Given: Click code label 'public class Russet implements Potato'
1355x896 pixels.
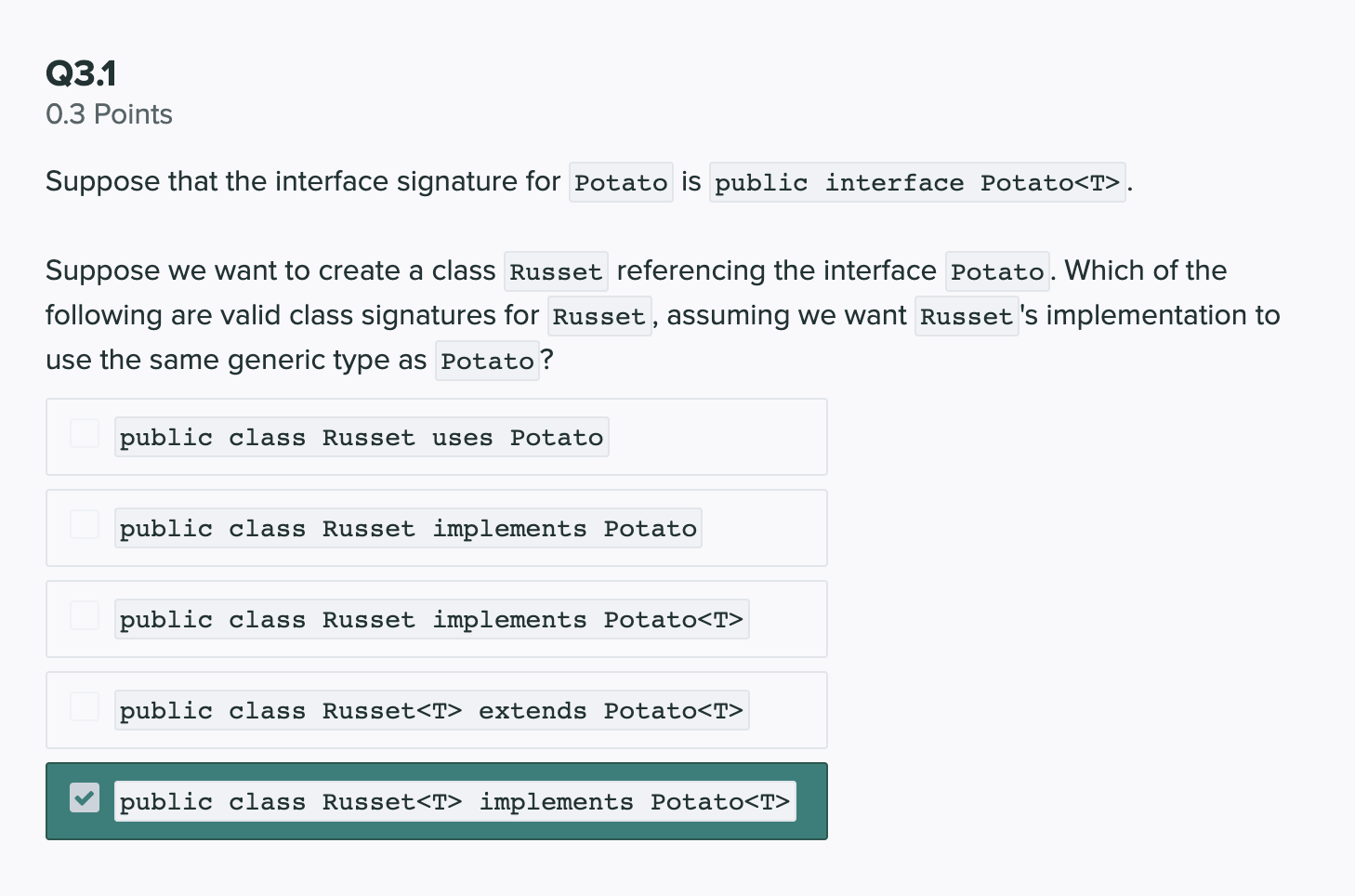Looking at the screenshot, I should tap(408, 529).
